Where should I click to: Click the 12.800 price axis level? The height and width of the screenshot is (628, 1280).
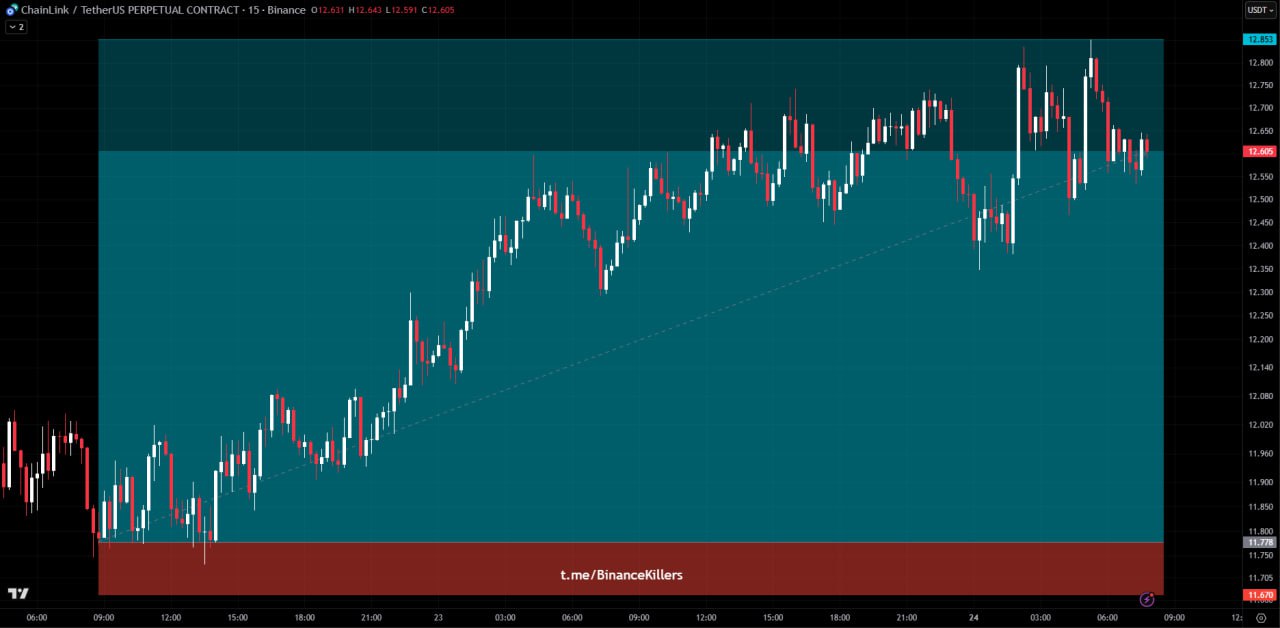pyautogui.click(x=1260, y=63)
